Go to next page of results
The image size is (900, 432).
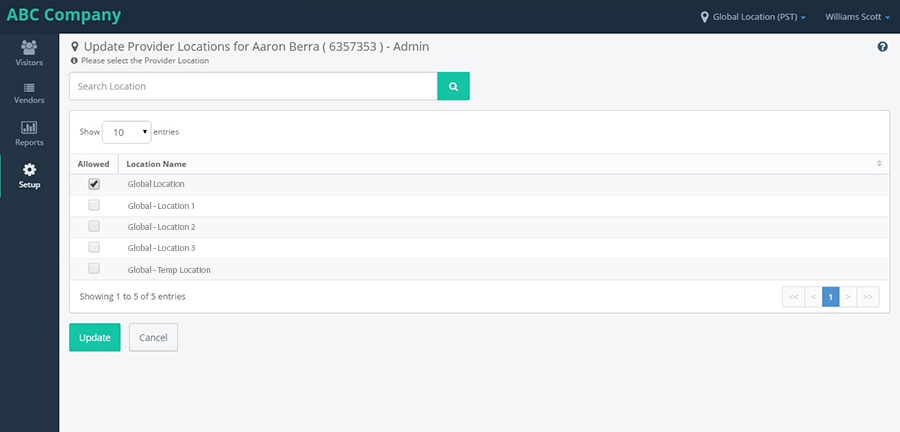pos(848,297)
